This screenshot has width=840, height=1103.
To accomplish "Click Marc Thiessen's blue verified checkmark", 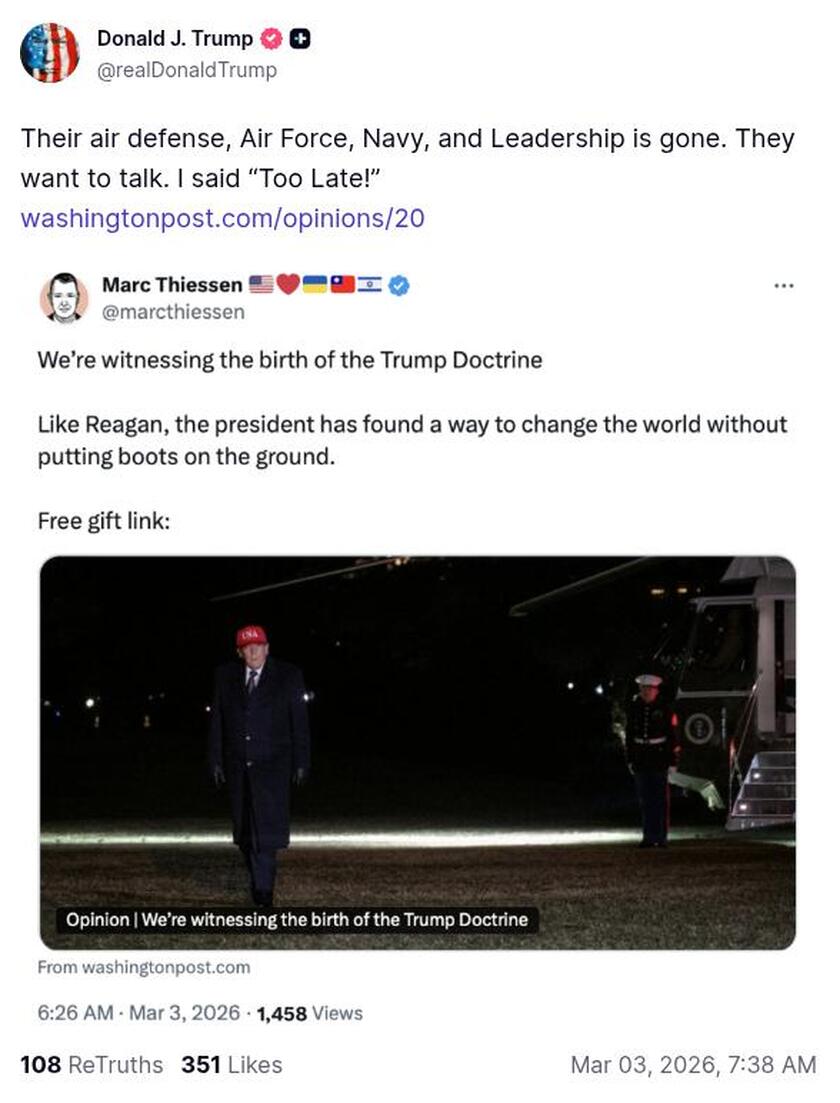I will (398, 285).
